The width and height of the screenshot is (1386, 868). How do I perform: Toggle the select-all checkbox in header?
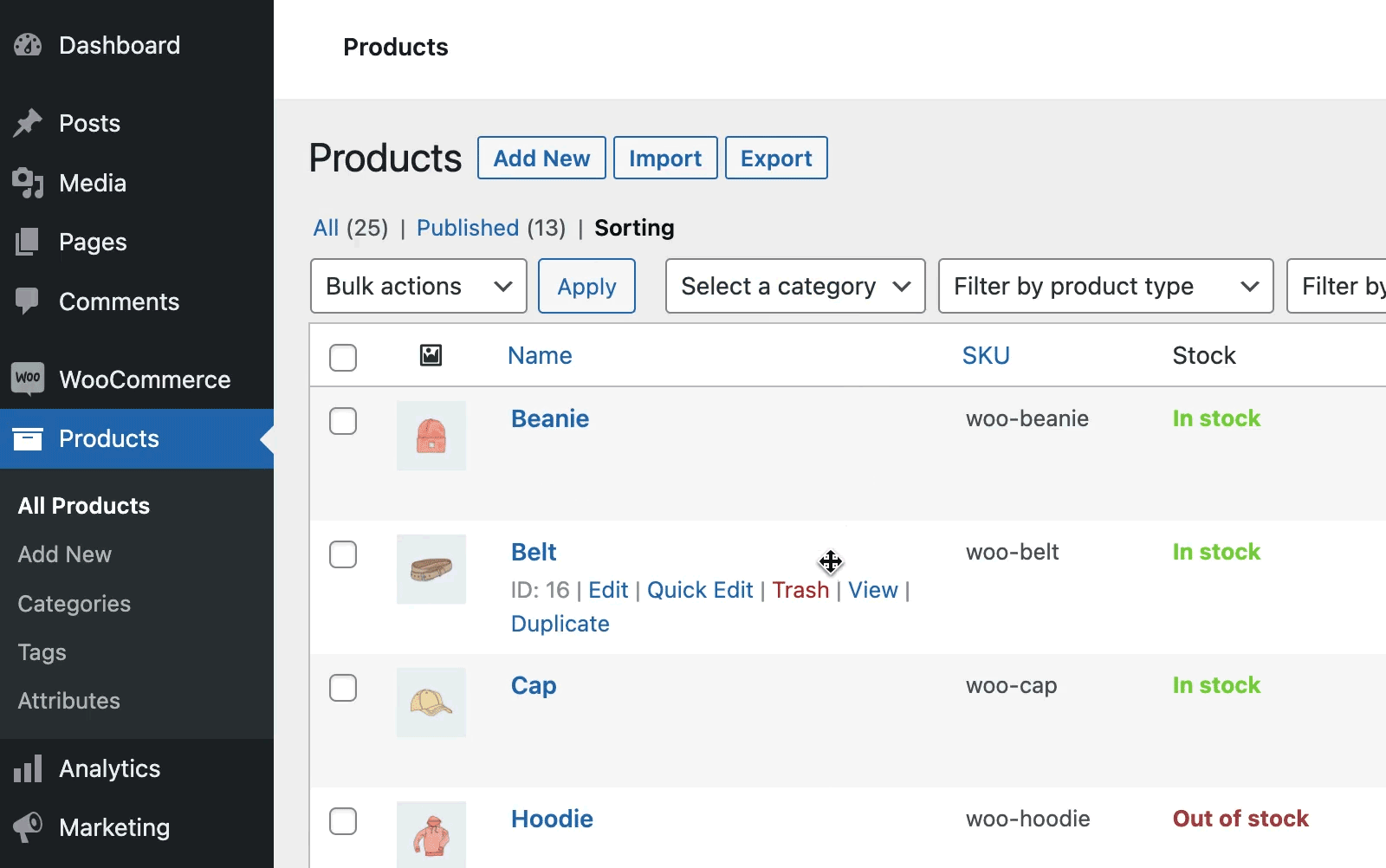pos(343,357)
